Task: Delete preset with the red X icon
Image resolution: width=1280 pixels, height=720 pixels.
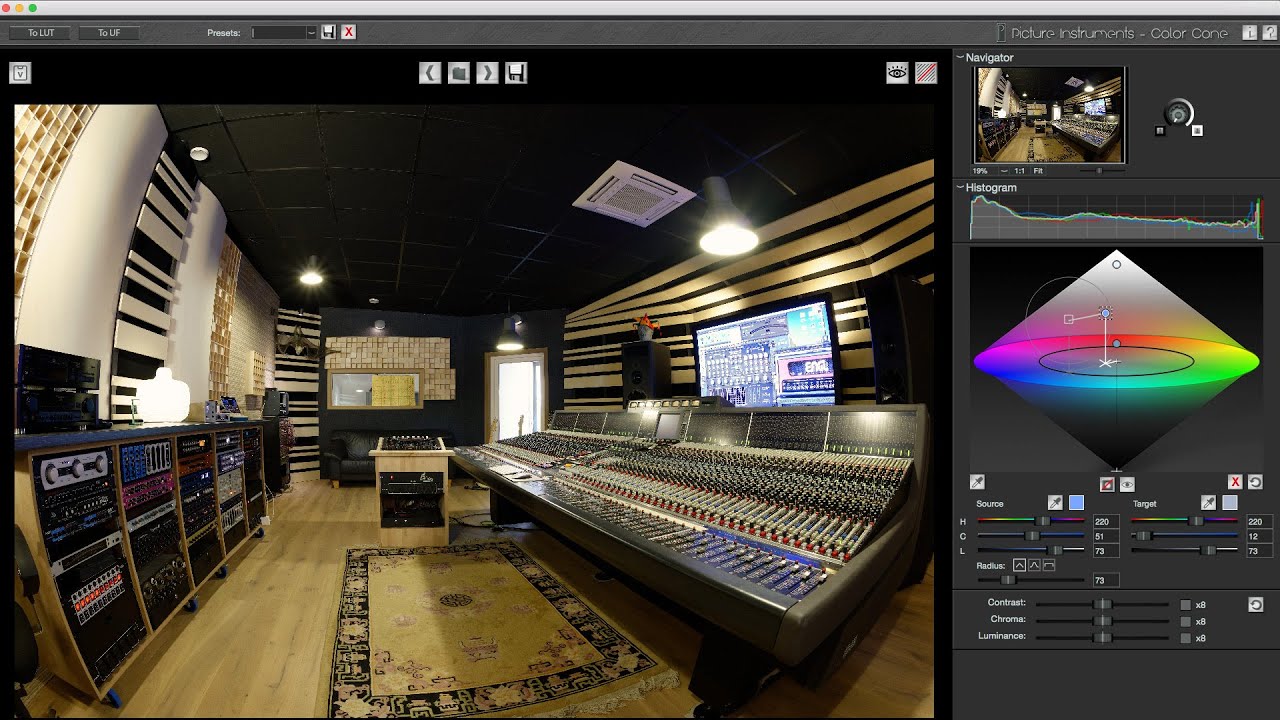Action: coord(349,33)
